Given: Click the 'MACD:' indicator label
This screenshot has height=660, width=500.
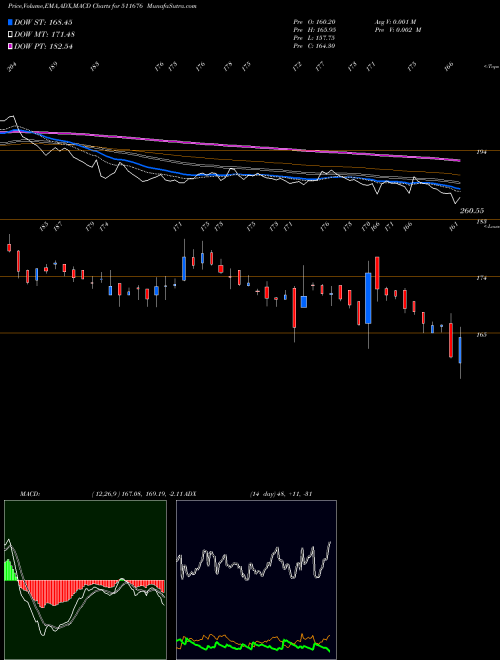Looking at the screenshot, I should 29,493.
